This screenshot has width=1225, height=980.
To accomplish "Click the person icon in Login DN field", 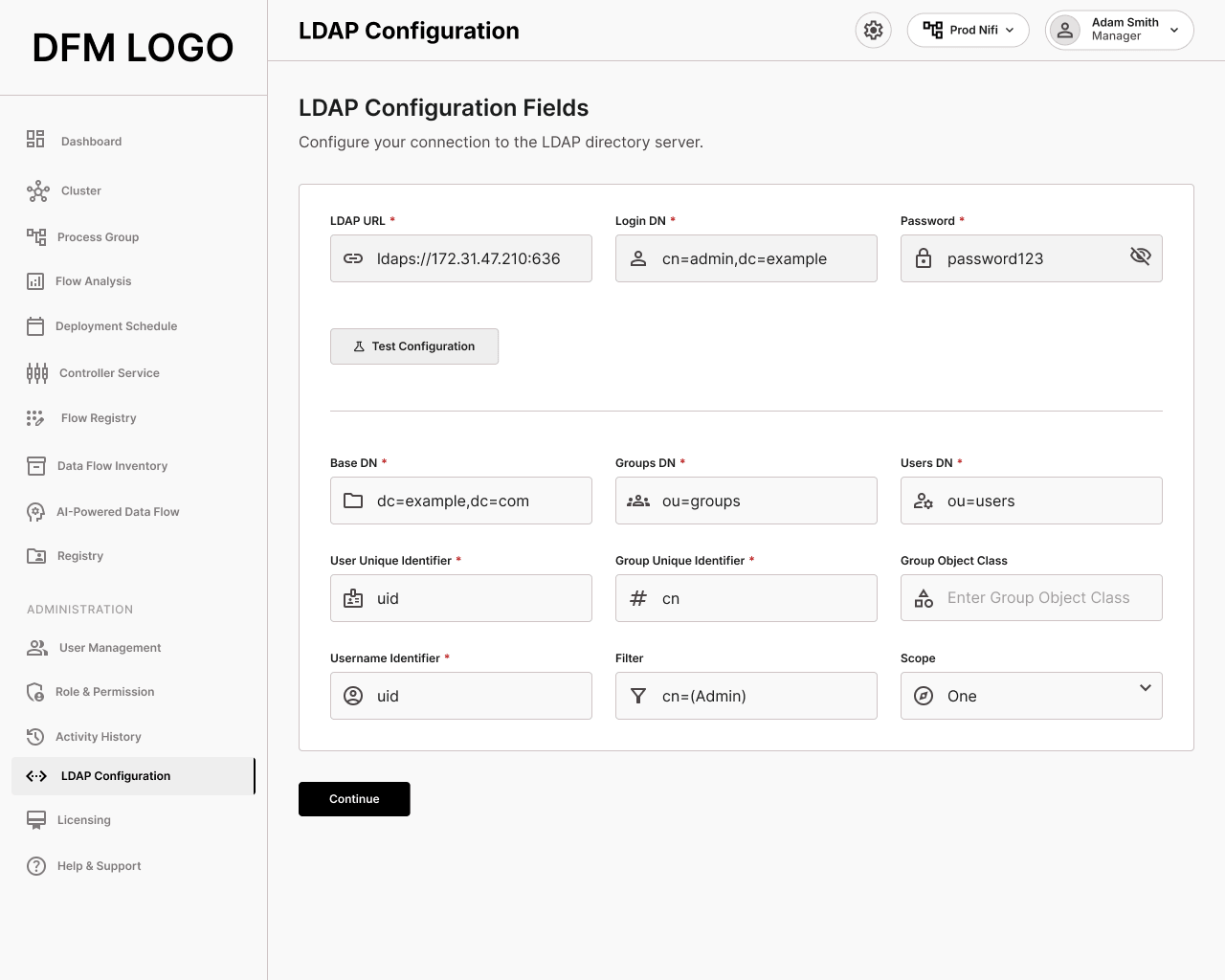I will 638,258.
